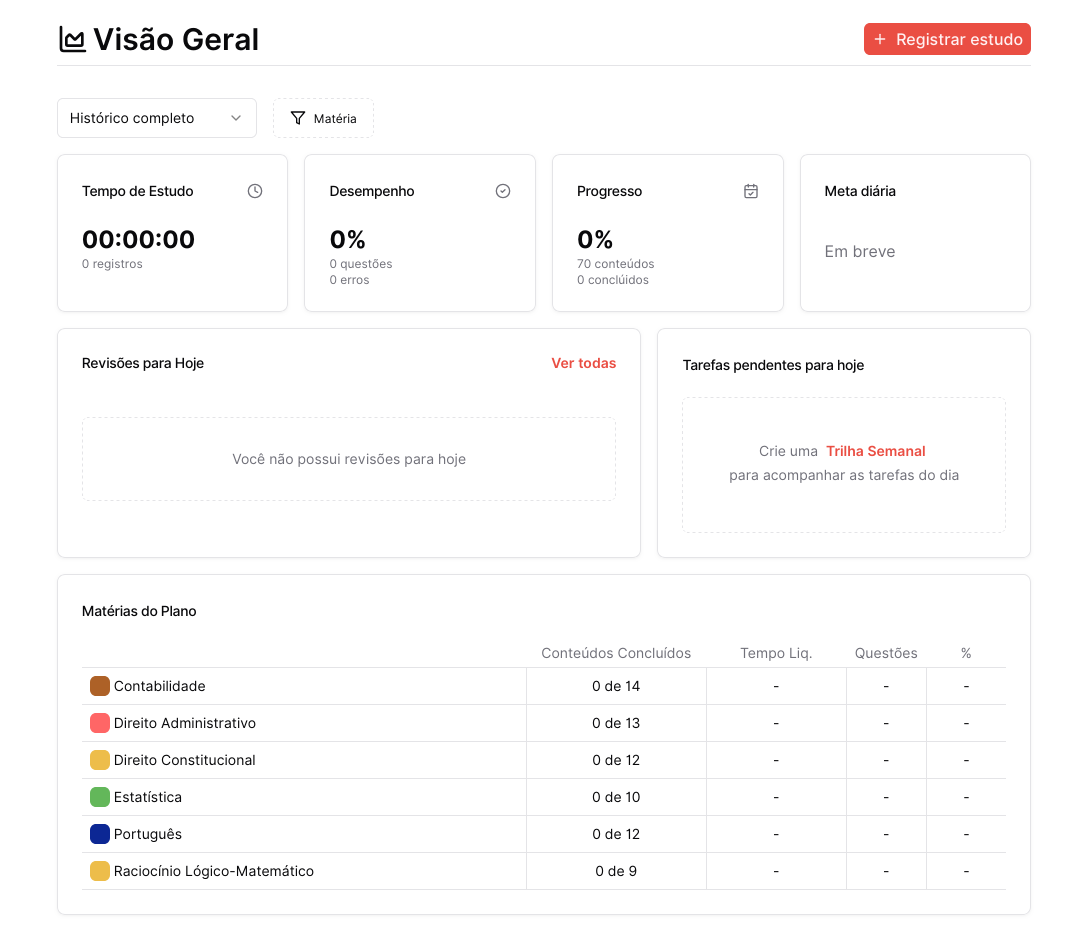Click the clock icon in Tempo de Estudo
The width and height of the screenshot is (1081, 932).
coord(255,191)
